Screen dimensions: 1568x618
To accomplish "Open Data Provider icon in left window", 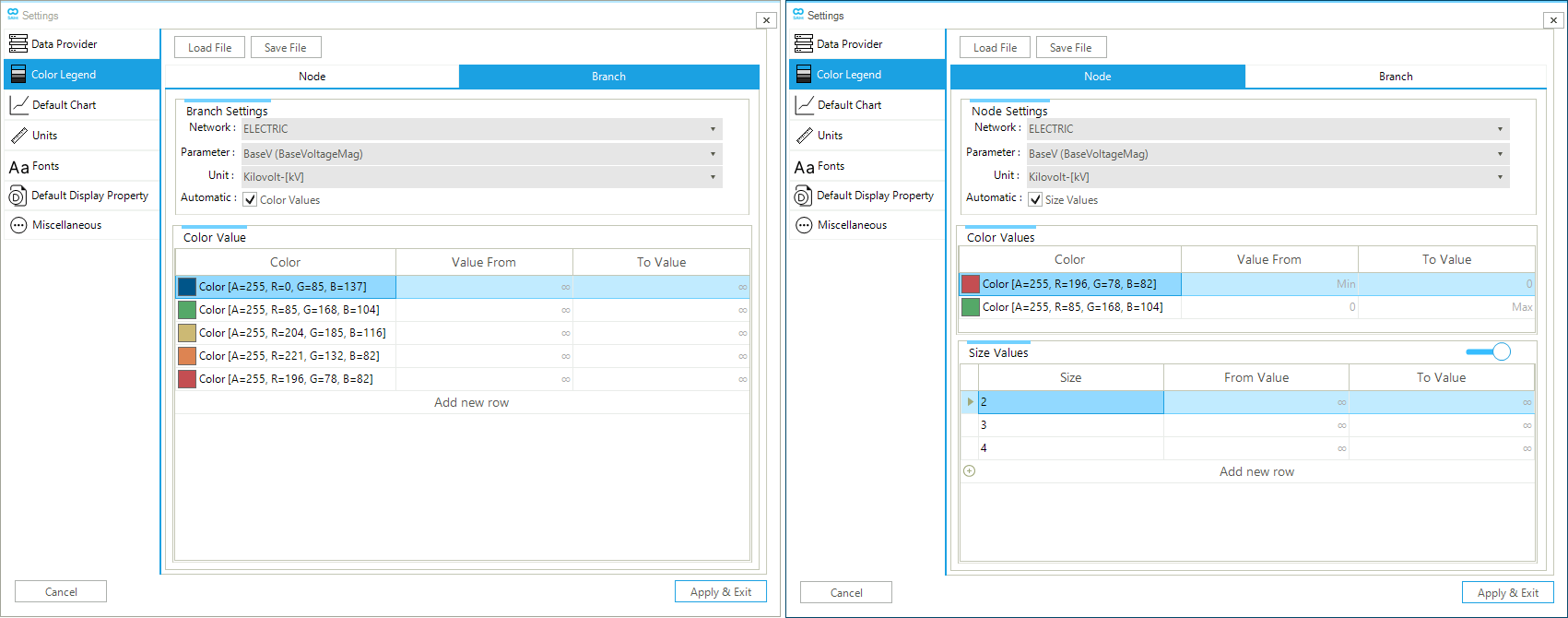I will click(x=18, y=43).
